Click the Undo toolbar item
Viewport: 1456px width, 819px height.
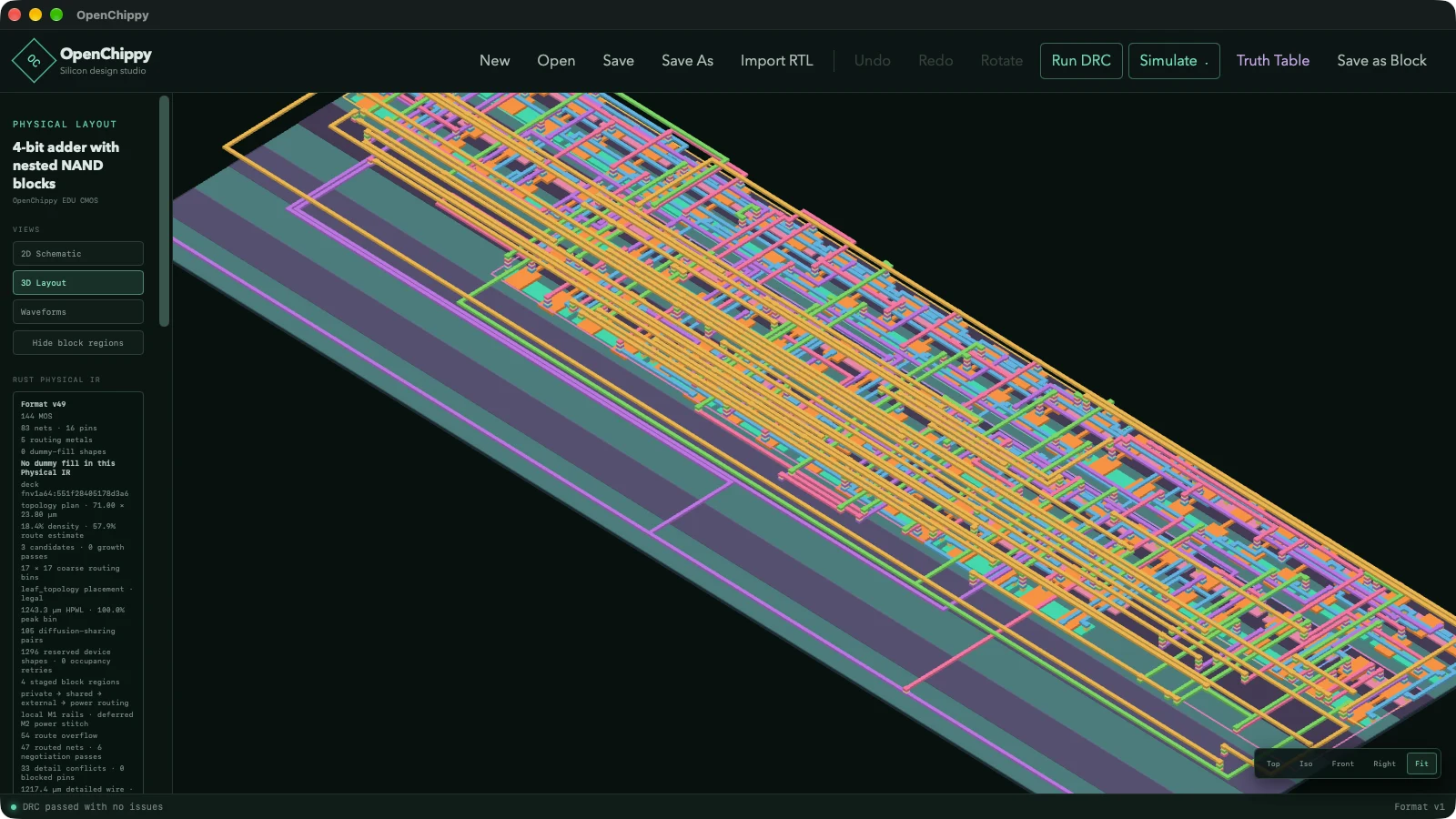pyautogui.click(x=872, y=61)
